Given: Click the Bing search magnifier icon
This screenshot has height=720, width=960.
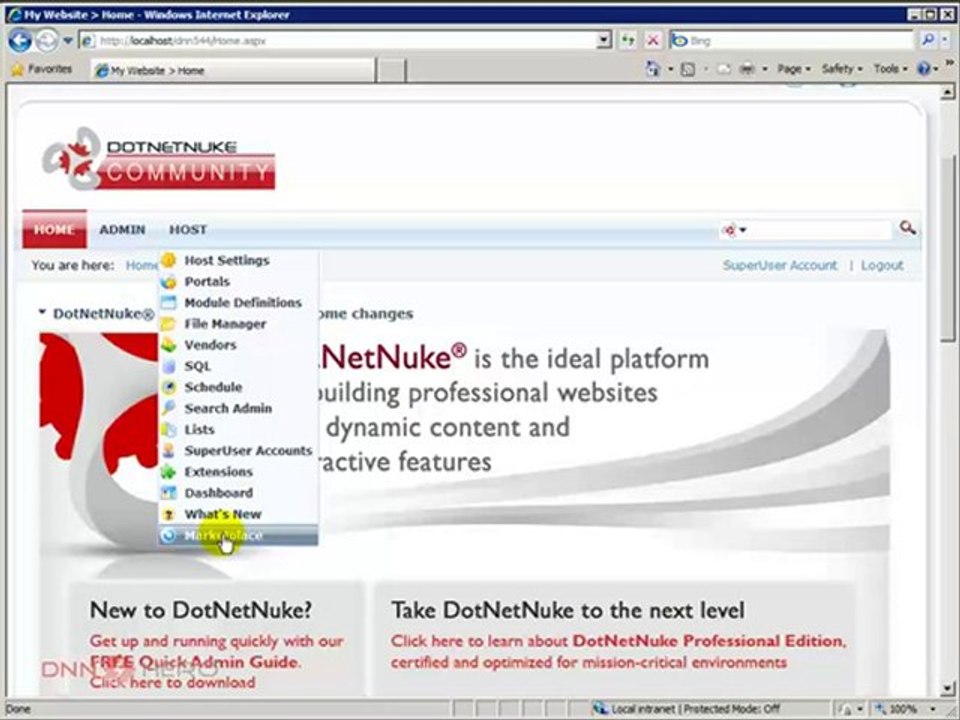Looking at the screenshot, I should click(x=928, y=40).
